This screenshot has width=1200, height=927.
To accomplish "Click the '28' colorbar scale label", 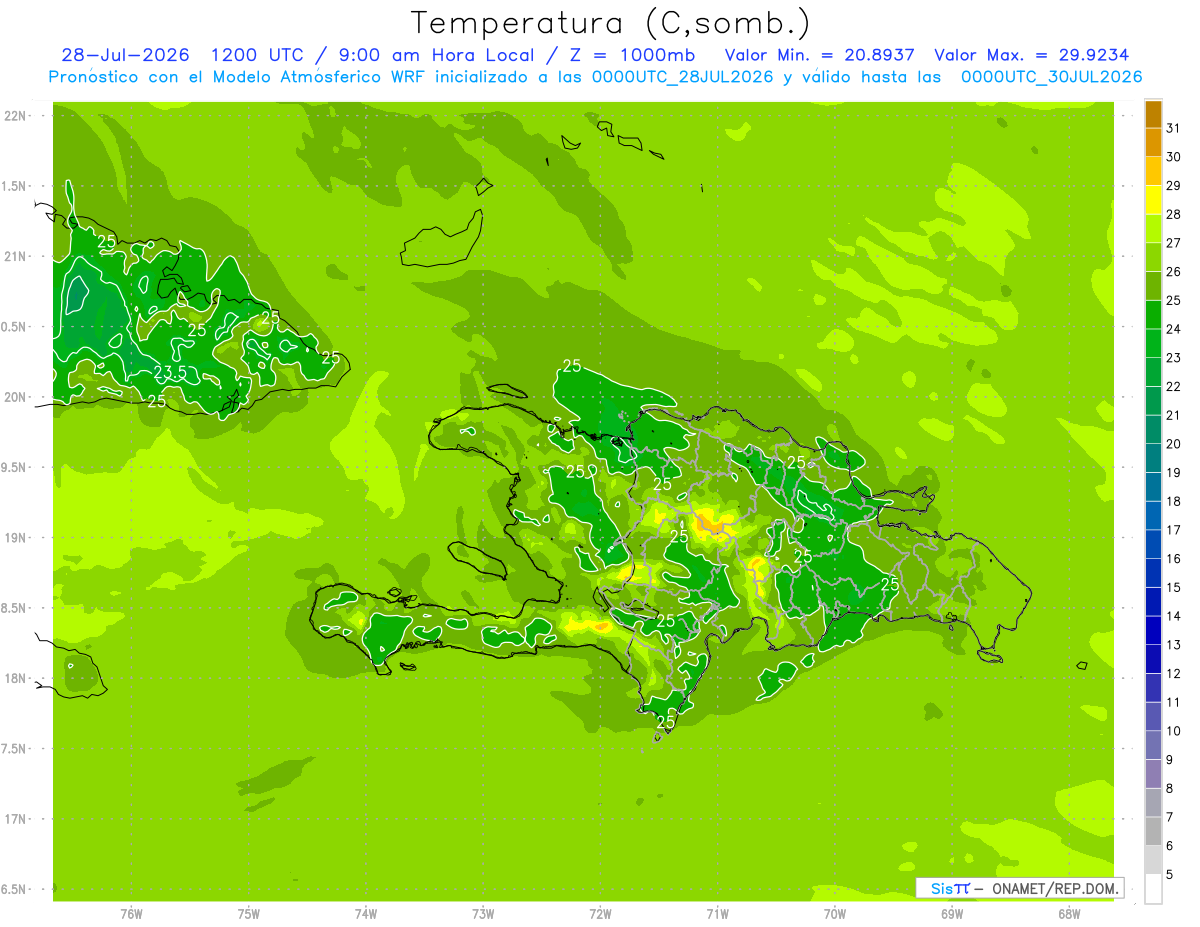I will pyautogui.click(x=1174, y=214).
